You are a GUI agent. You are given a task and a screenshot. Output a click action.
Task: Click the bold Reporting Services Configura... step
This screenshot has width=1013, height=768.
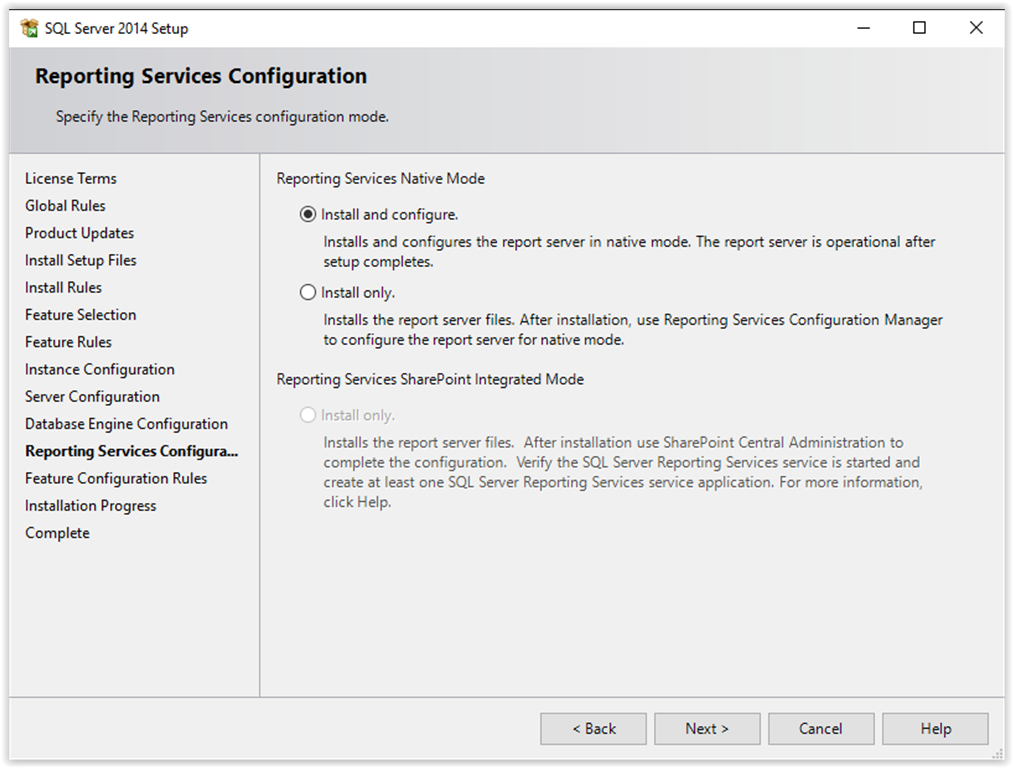(132, 451)
